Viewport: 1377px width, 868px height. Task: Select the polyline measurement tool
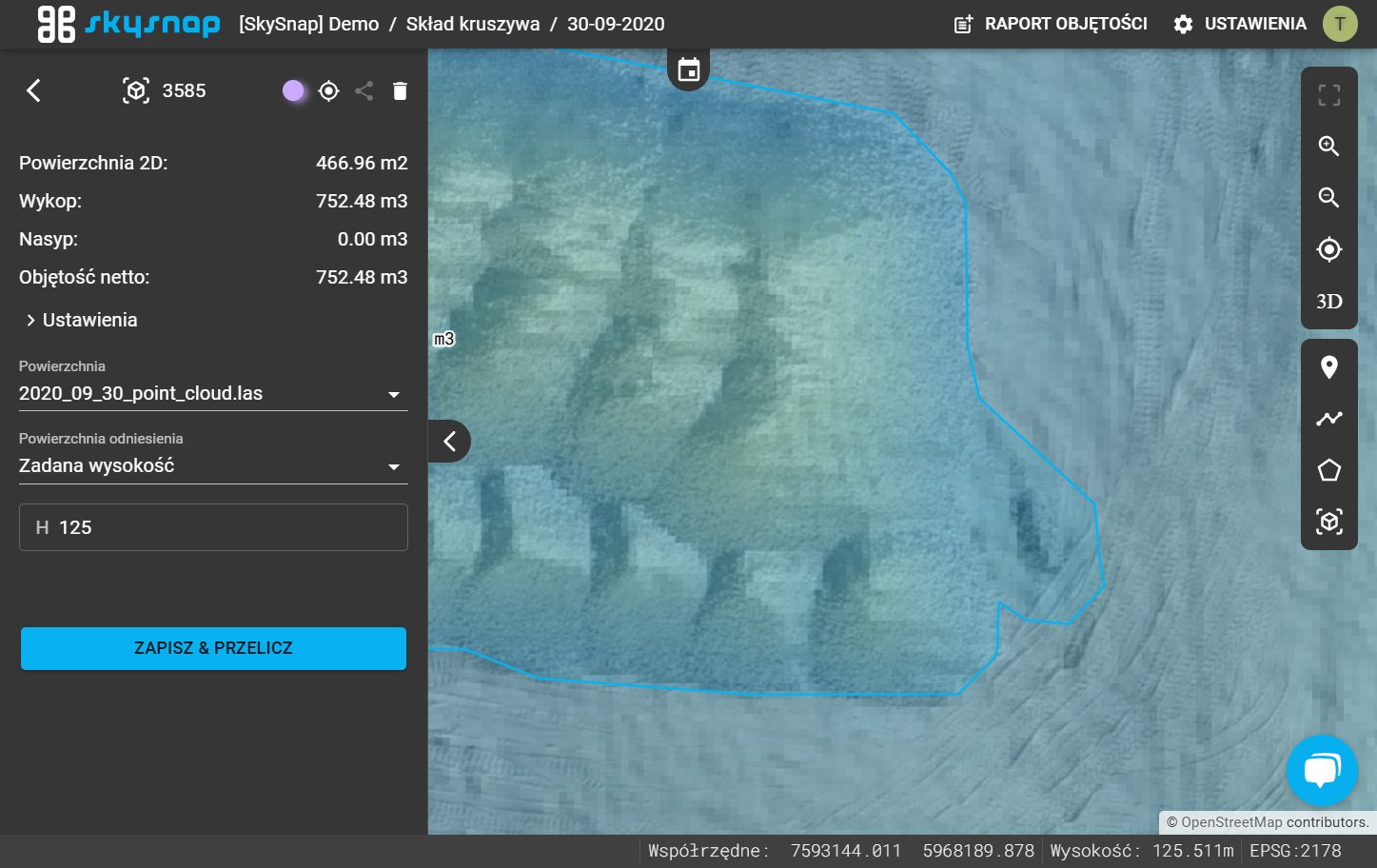[x=1328, y=418]
